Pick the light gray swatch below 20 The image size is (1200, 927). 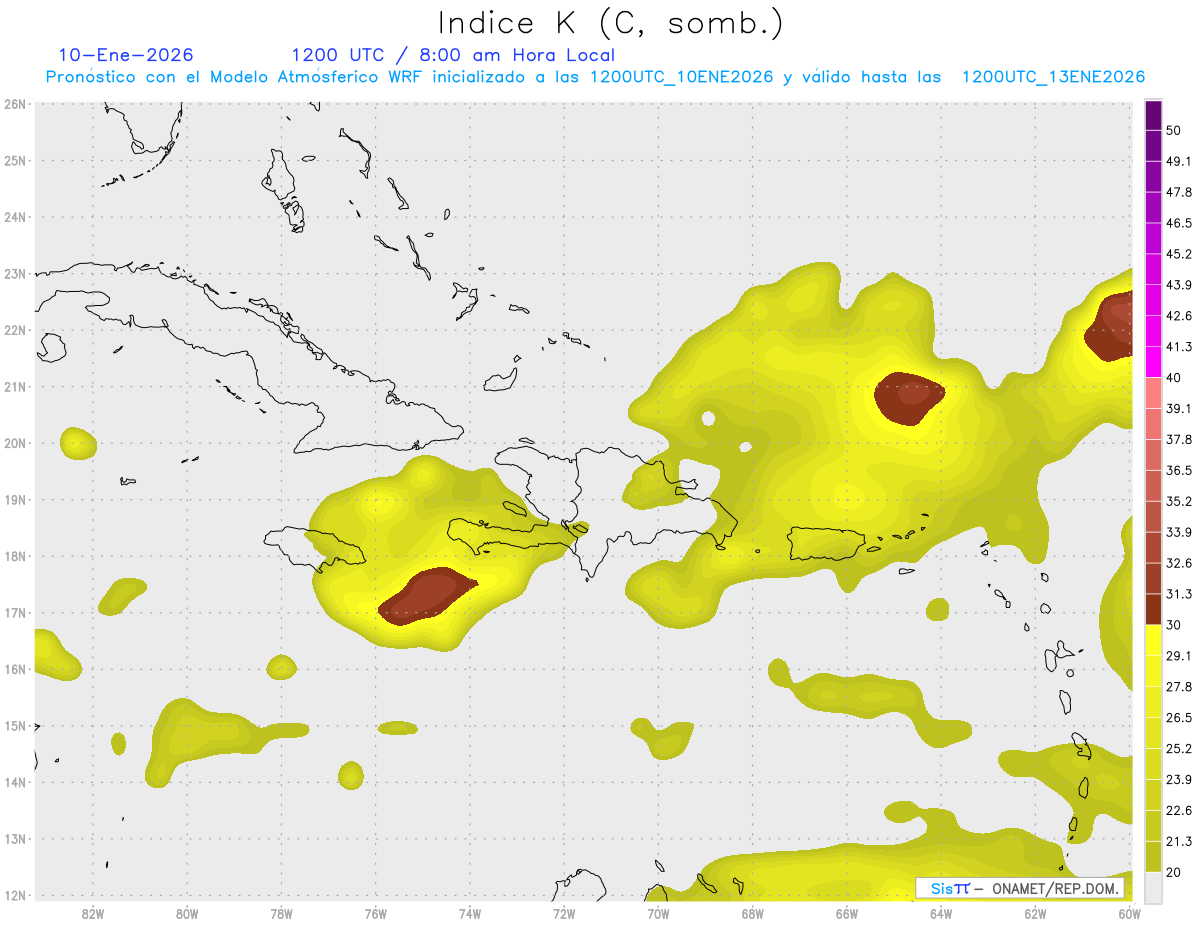click(x=1153, y=886)
